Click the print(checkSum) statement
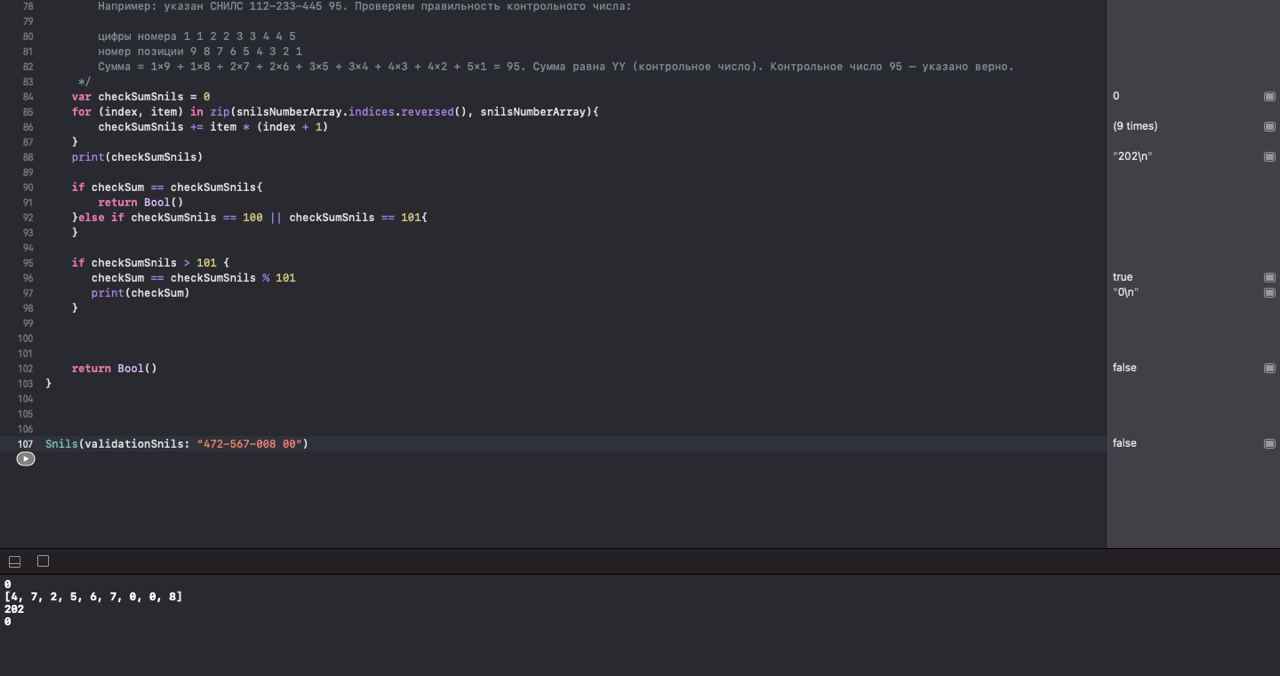Viewport: 1280px width, 676px height. click(x=140, y=293)
